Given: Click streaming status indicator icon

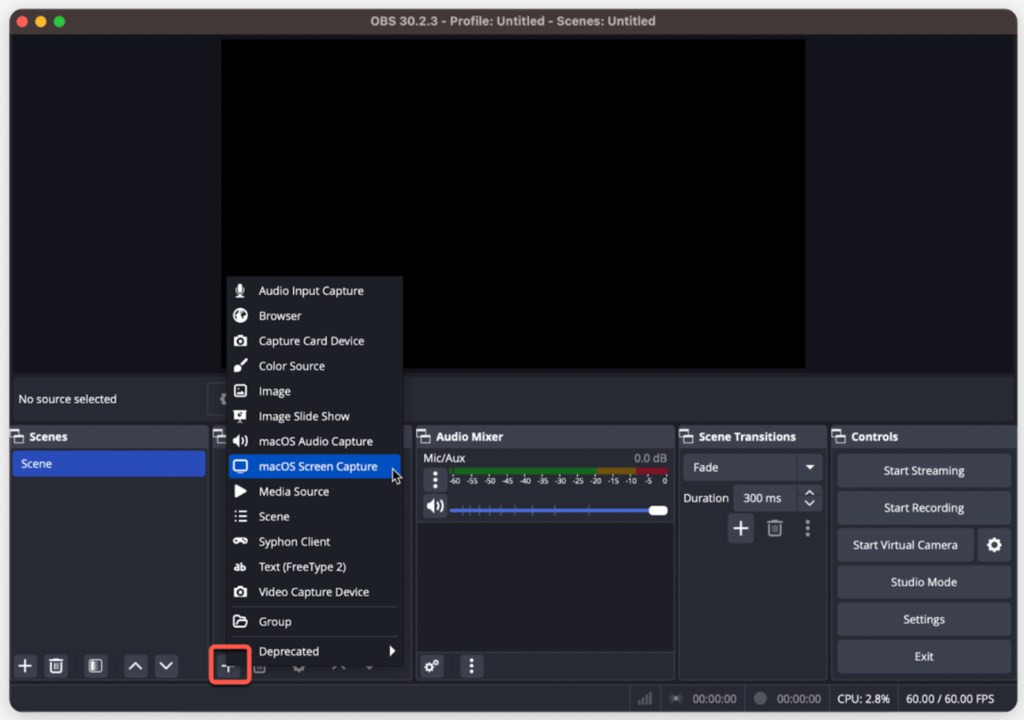Looking at the screenshot, I should pyautogui.click(x=677, y=698).
